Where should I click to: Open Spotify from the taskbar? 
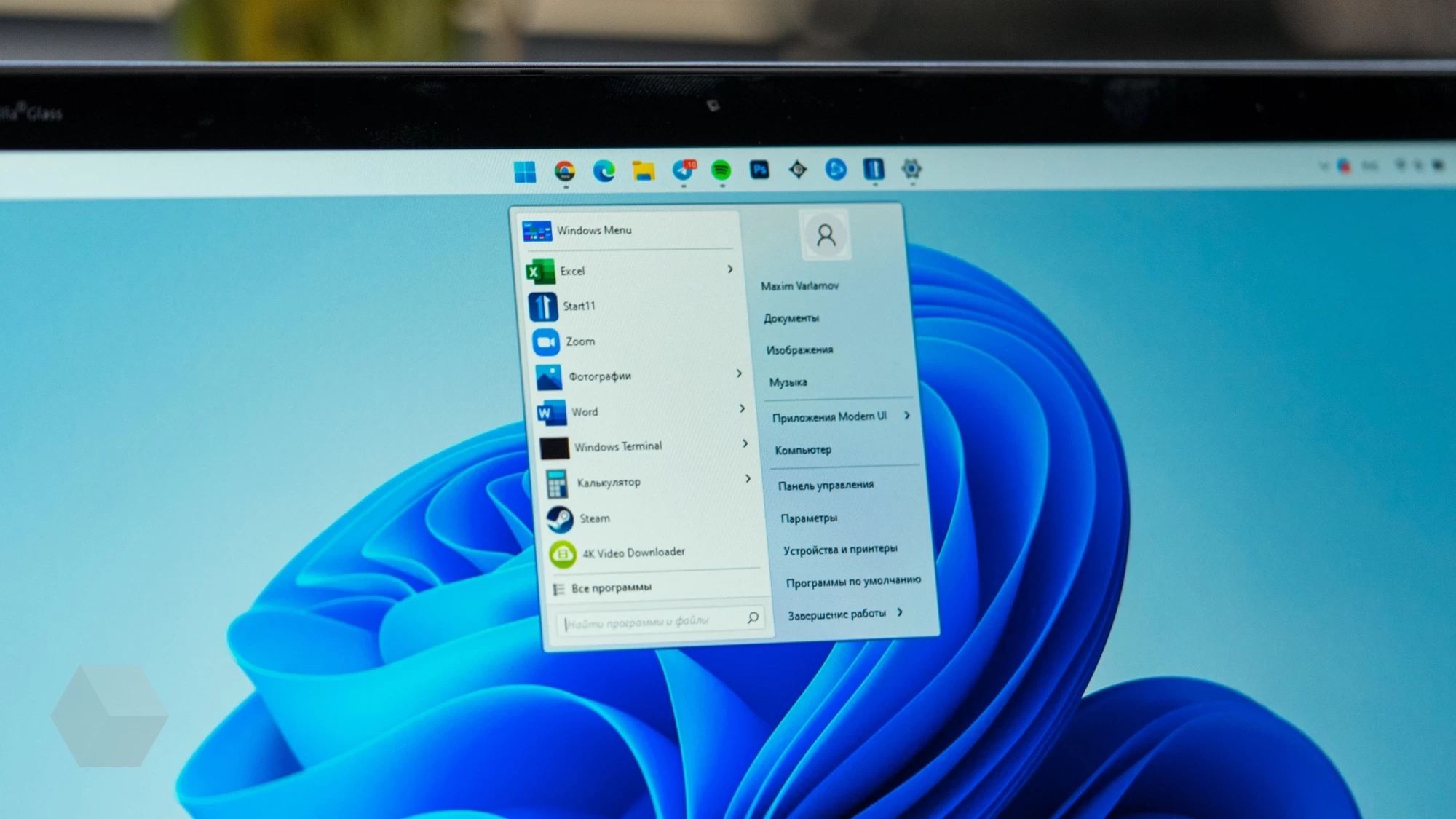[x=721, y=170]
